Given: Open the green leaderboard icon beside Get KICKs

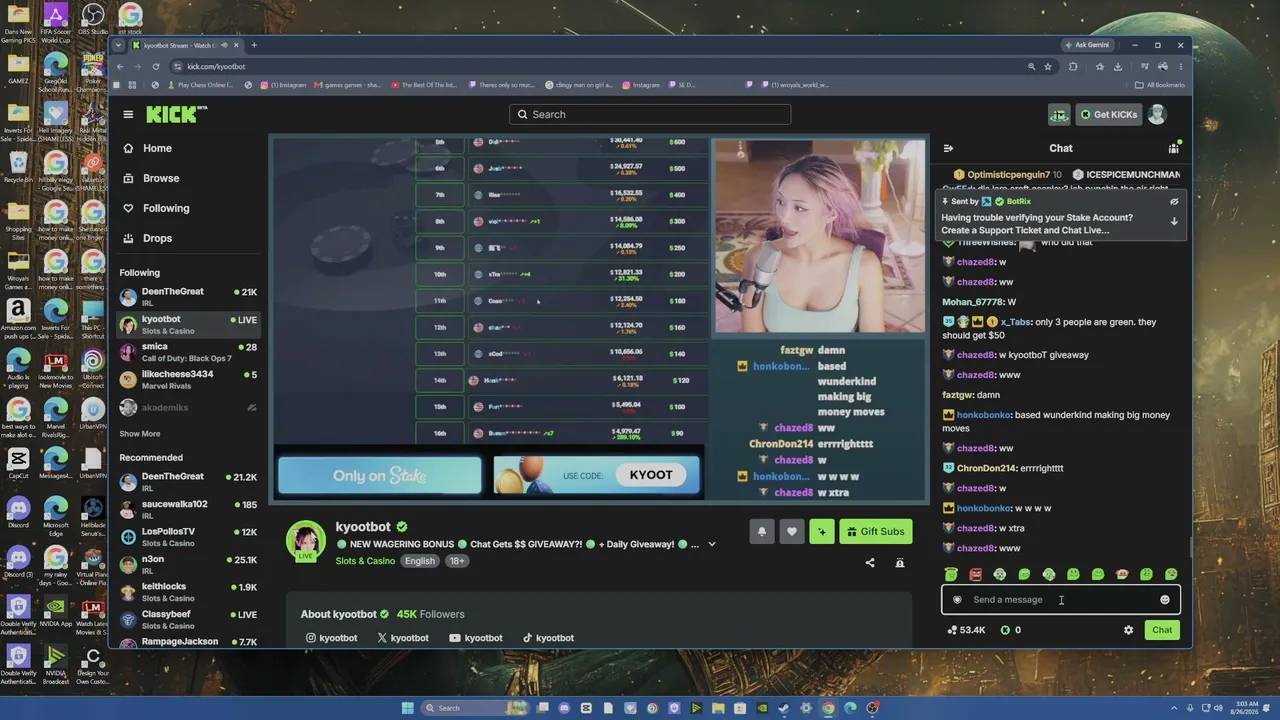Looking at the screenshot, I should coord(1058,114).
